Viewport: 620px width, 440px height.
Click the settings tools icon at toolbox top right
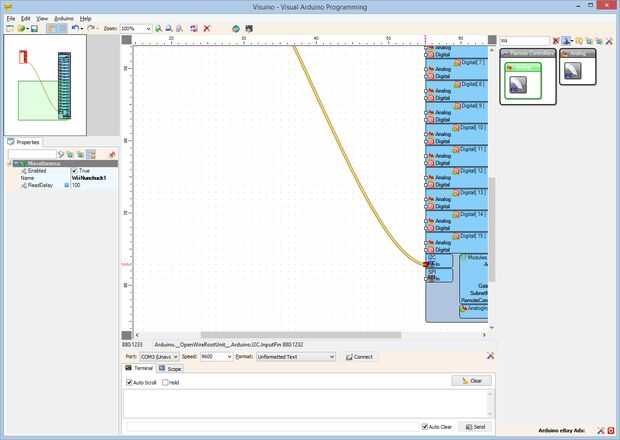tap(609, 41)
